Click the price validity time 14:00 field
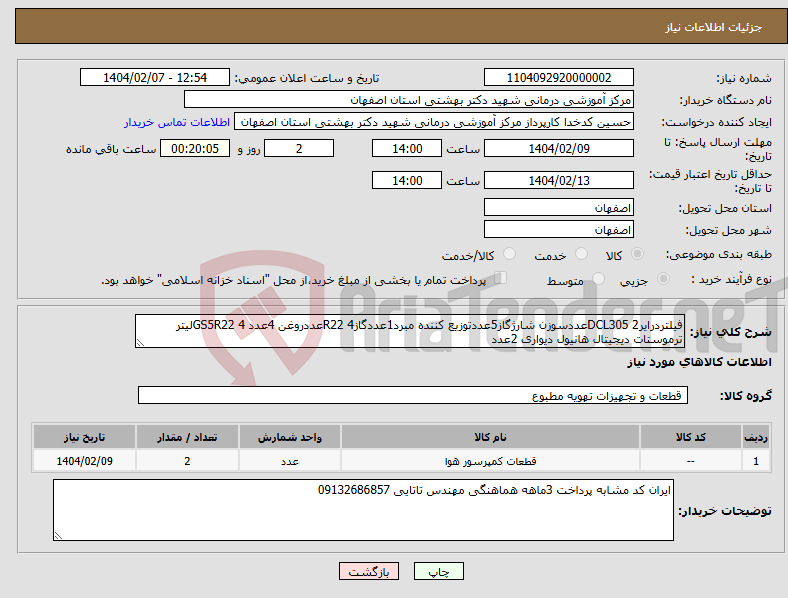The image size is (788, 598). point(407,180)
